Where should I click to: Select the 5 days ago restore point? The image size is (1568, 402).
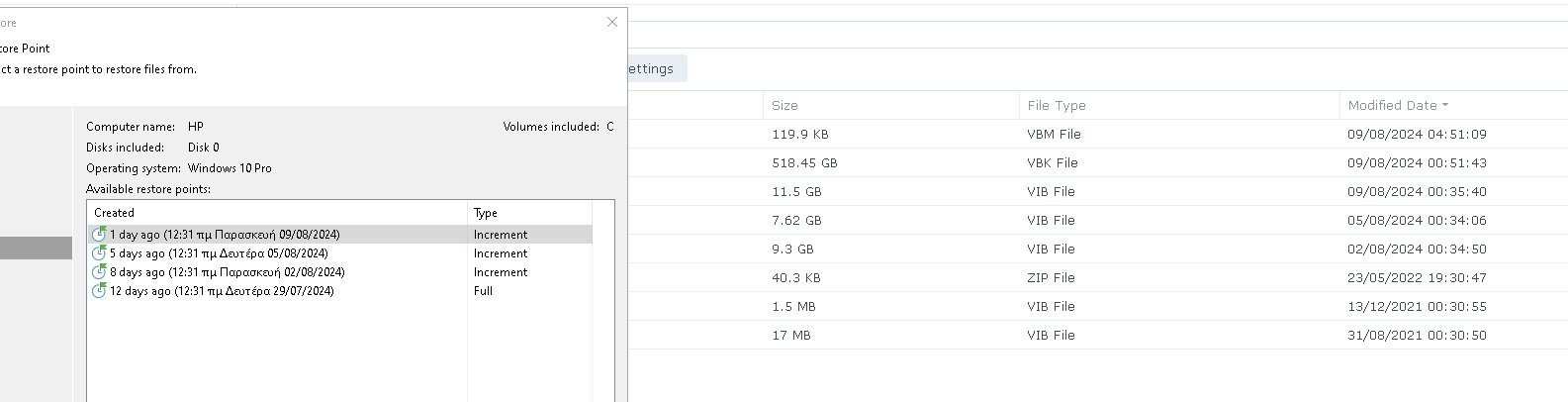tap(339, 253)
